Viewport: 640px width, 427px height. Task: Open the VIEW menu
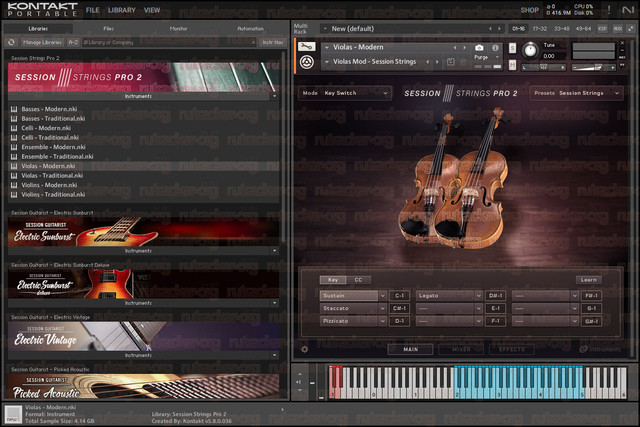click(x=152, y=10)
